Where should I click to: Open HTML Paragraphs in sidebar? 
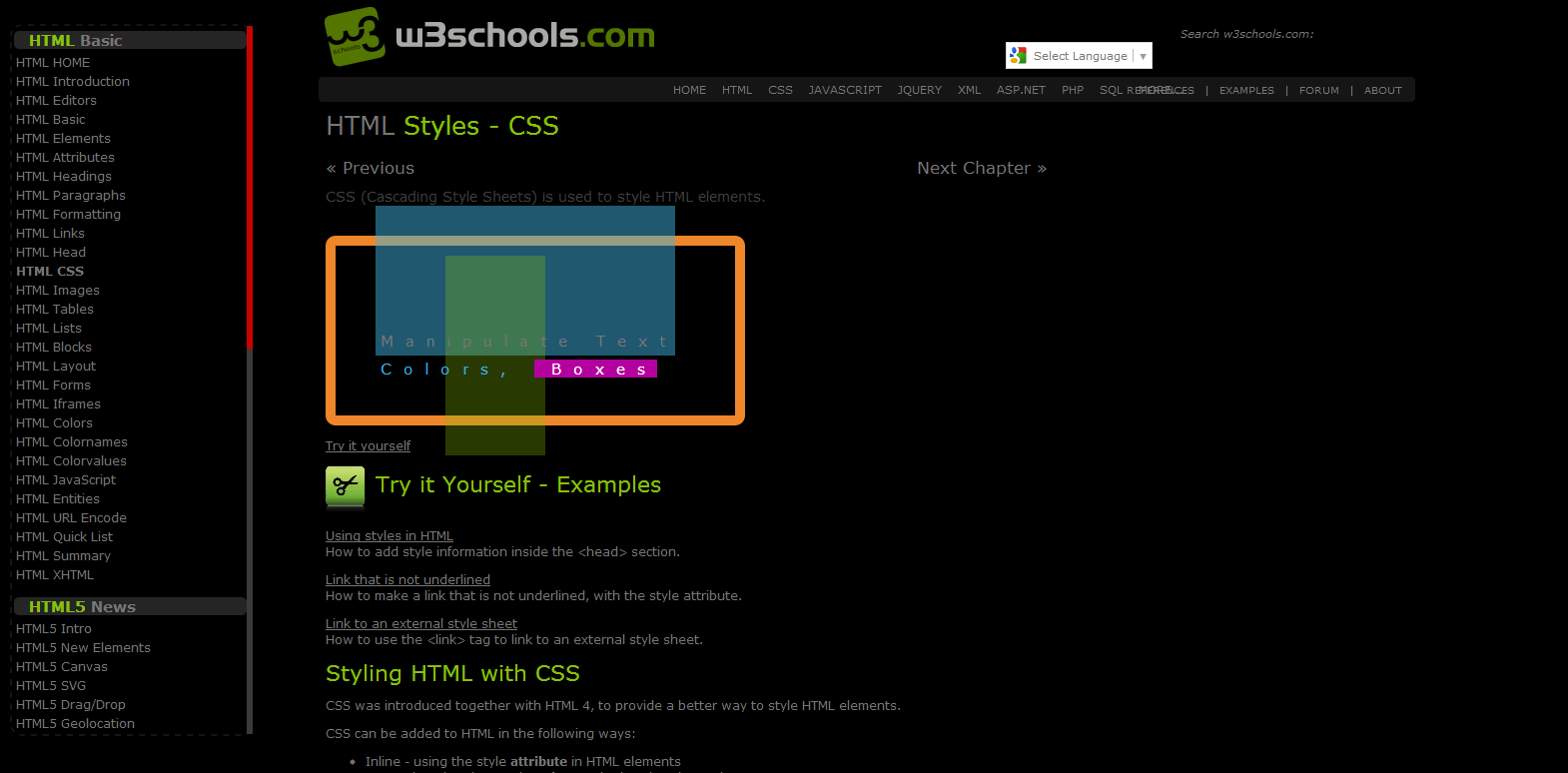(x=71, y=196)
